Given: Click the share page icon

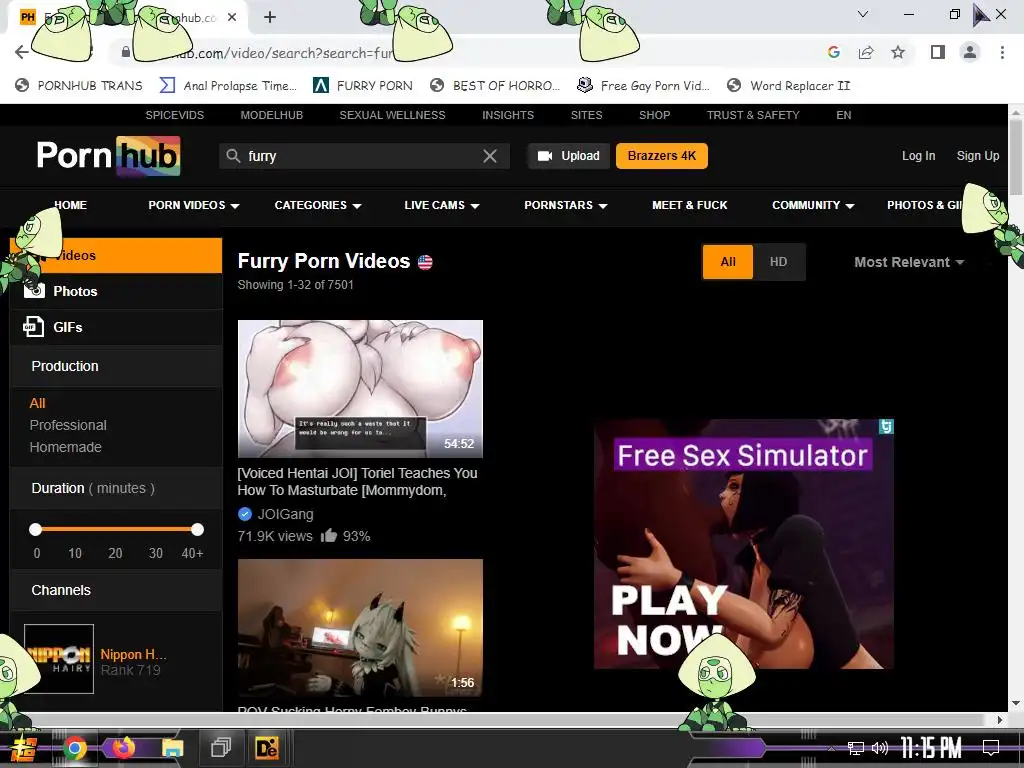Looking at the screenshot, I should 866,52.
